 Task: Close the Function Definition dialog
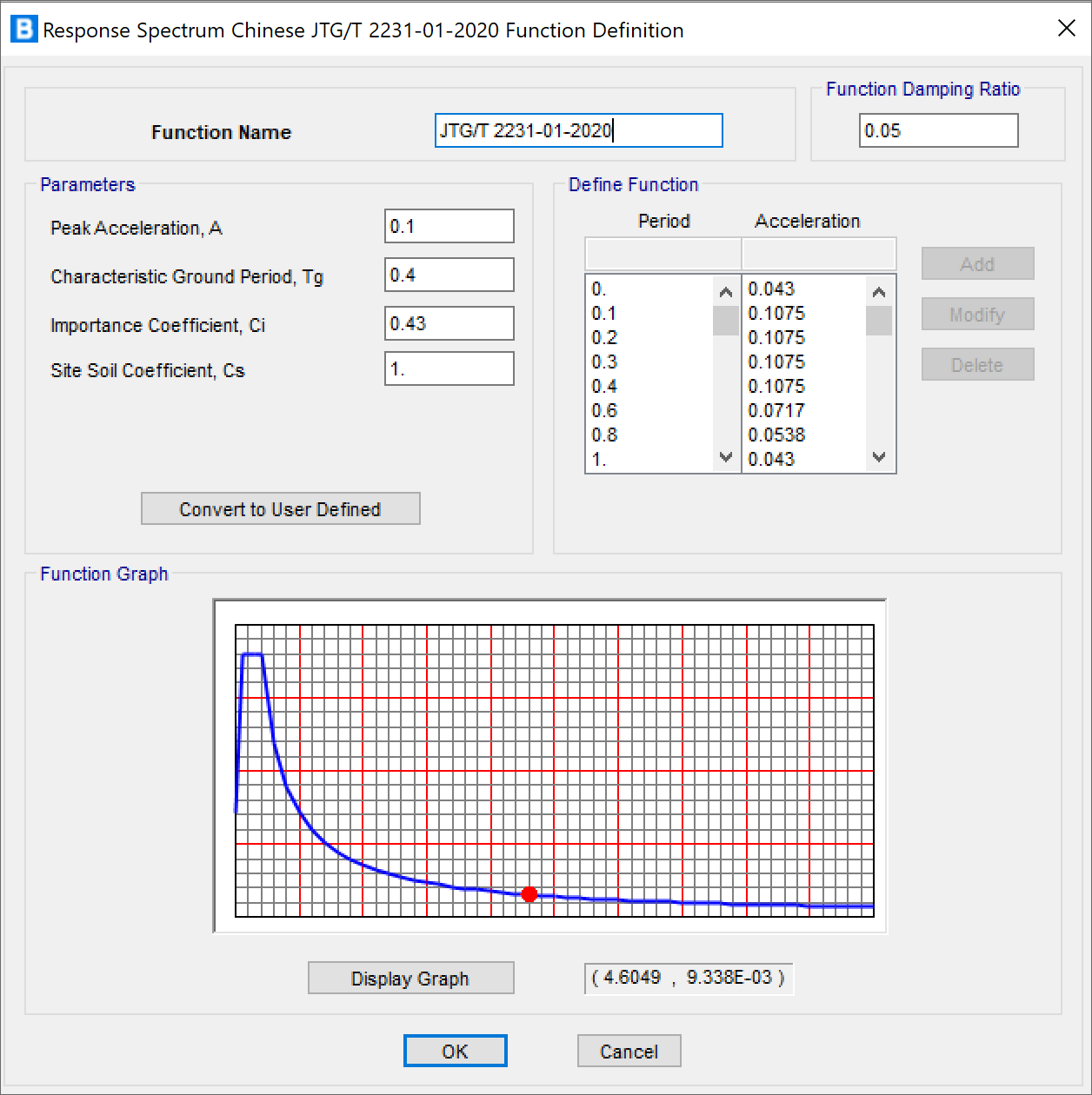(1066, 29)
